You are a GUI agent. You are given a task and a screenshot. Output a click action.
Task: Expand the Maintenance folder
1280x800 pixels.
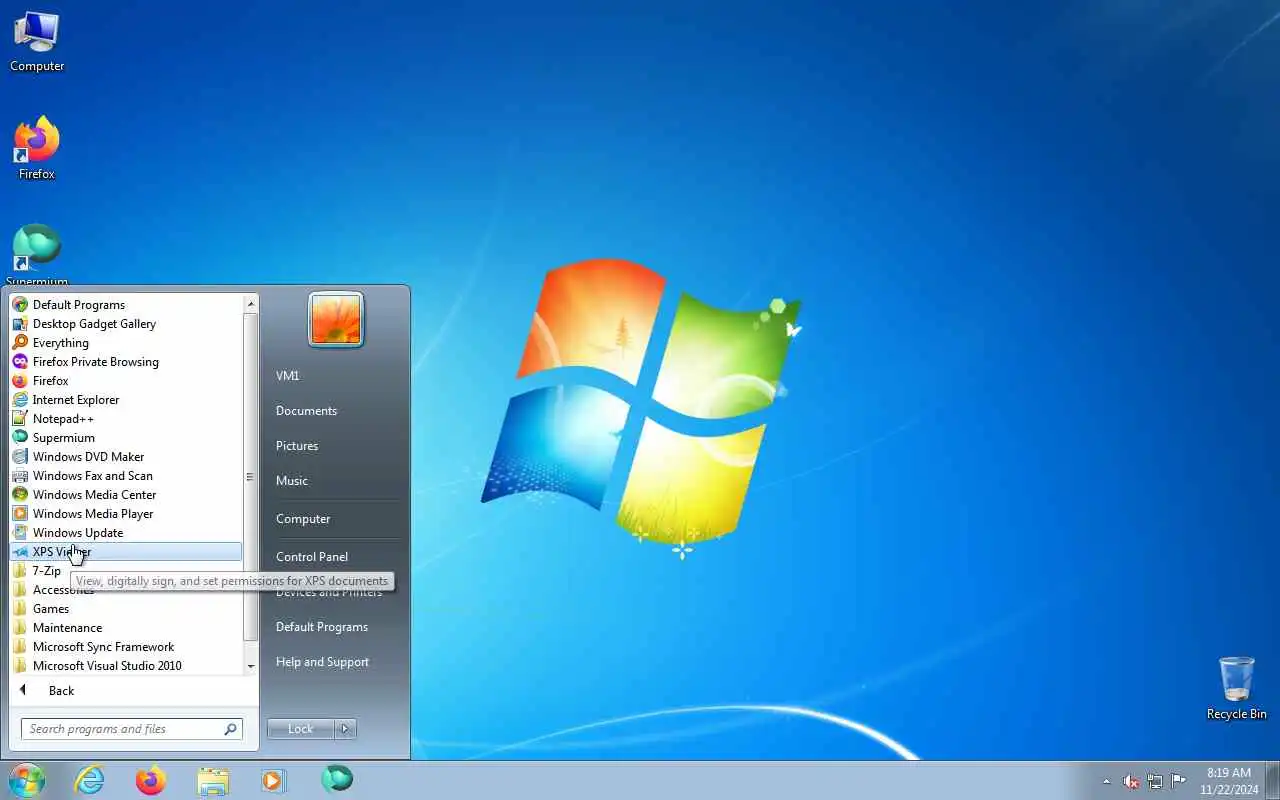tap(126, 628)
